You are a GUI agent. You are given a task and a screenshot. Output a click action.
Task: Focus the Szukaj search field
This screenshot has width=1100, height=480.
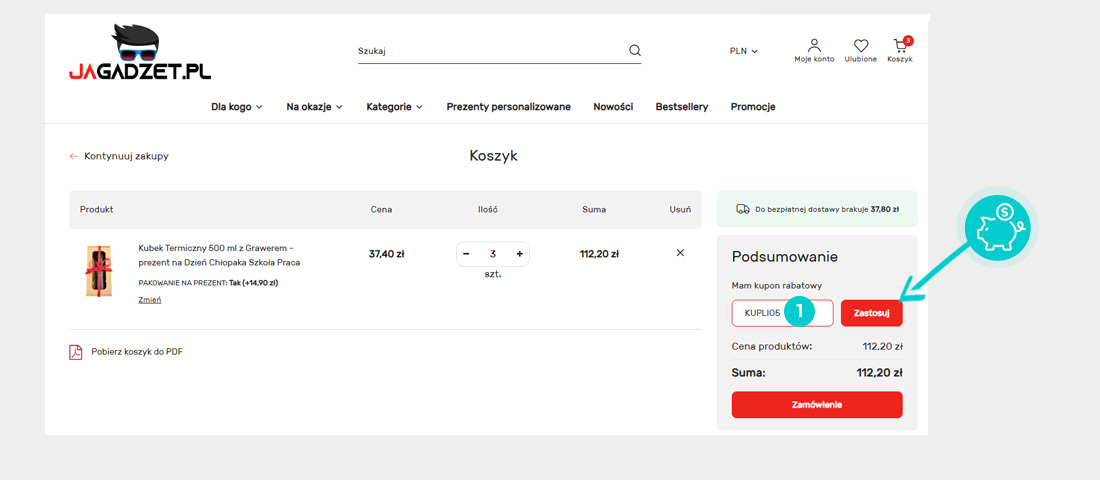coord(490,51)
